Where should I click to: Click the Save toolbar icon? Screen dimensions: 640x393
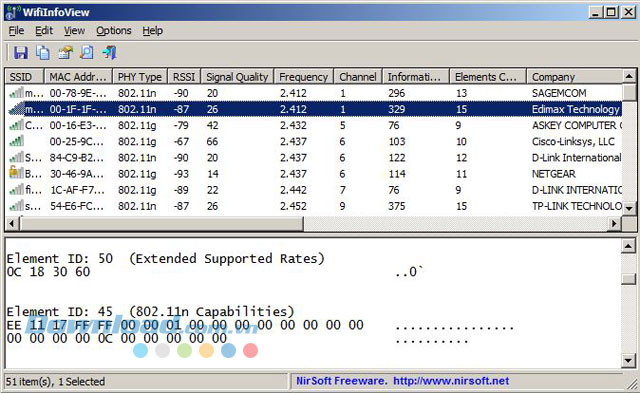pyautogui.click(x=20, y=53)
